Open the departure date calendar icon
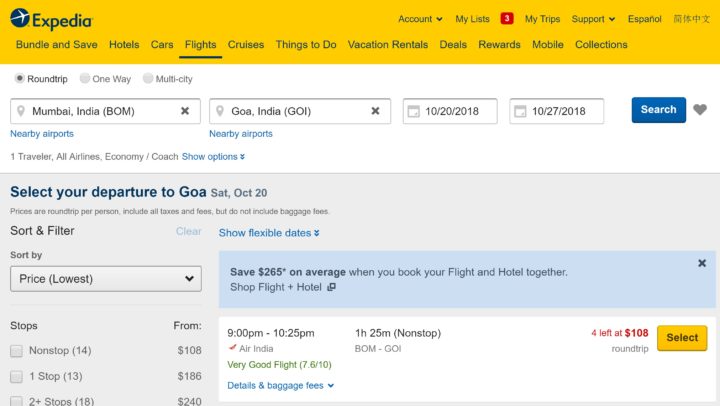Image resolution: width=720 pixels, height=406 pixels. click(x=413, y=111)
